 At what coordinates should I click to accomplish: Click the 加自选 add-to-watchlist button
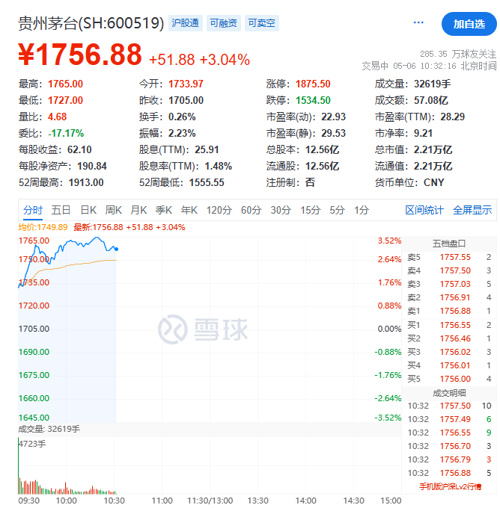(x=469, y=24)
